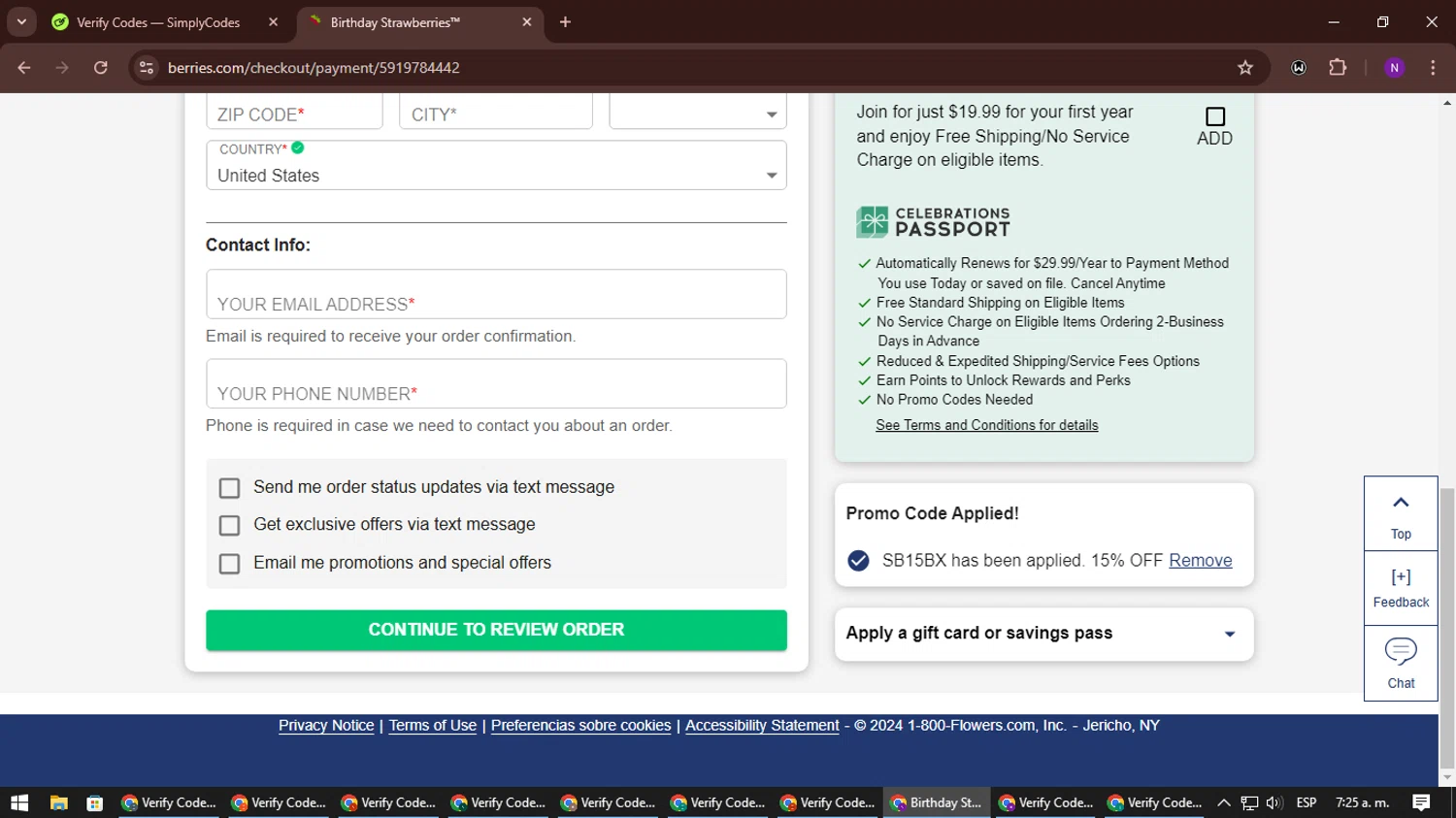The height and width of the screenshot is (818, 1456).
Task: Open the state dropdown next to CITY
Action: [x=698, y=111]
